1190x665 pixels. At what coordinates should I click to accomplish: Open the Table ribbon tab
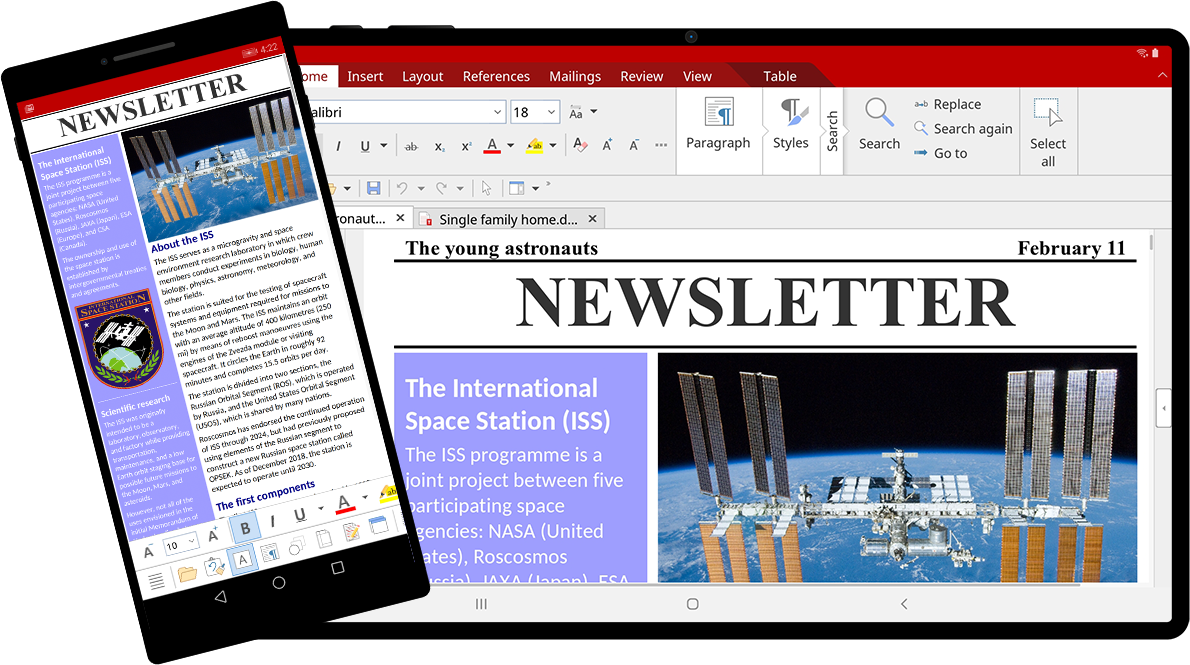[779, 76]
